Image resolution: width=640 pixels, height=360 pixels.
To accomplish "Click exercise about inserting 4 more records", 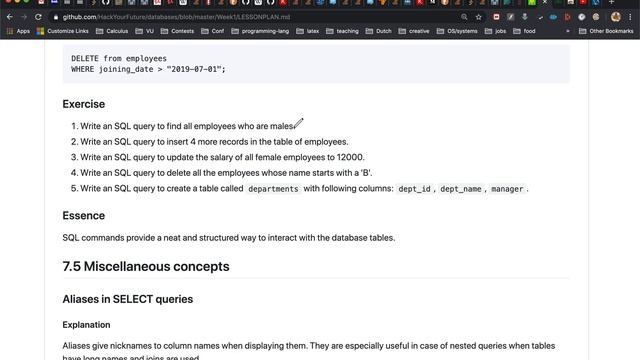I will (x=214, y=142).
